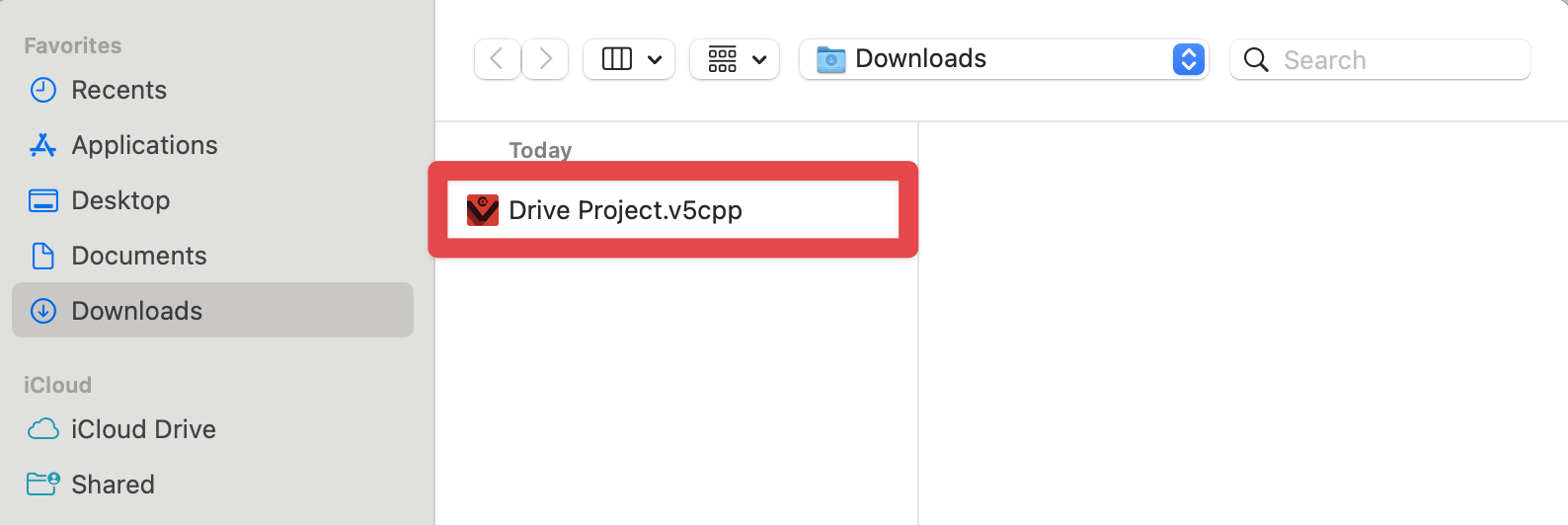Click the Recents clock icon
This screenshot has height=525, width=1568.
click(43, 90)
